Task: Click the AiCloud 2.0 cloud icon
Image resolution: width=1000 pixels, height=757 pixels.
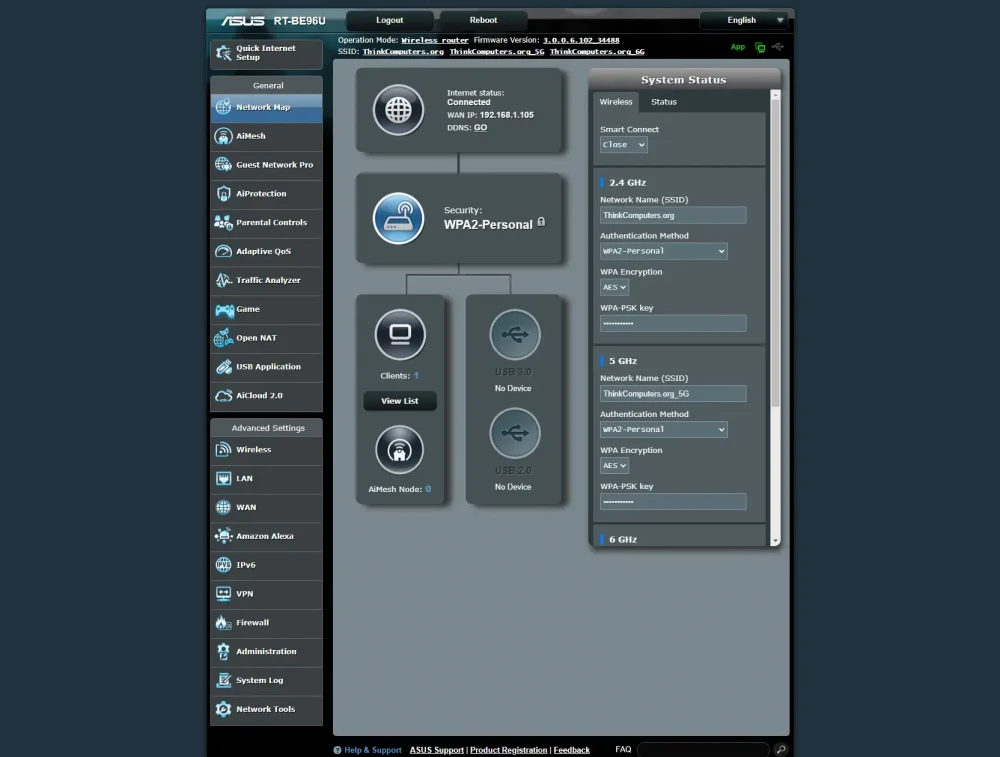Action: click(x=223, y=395)
